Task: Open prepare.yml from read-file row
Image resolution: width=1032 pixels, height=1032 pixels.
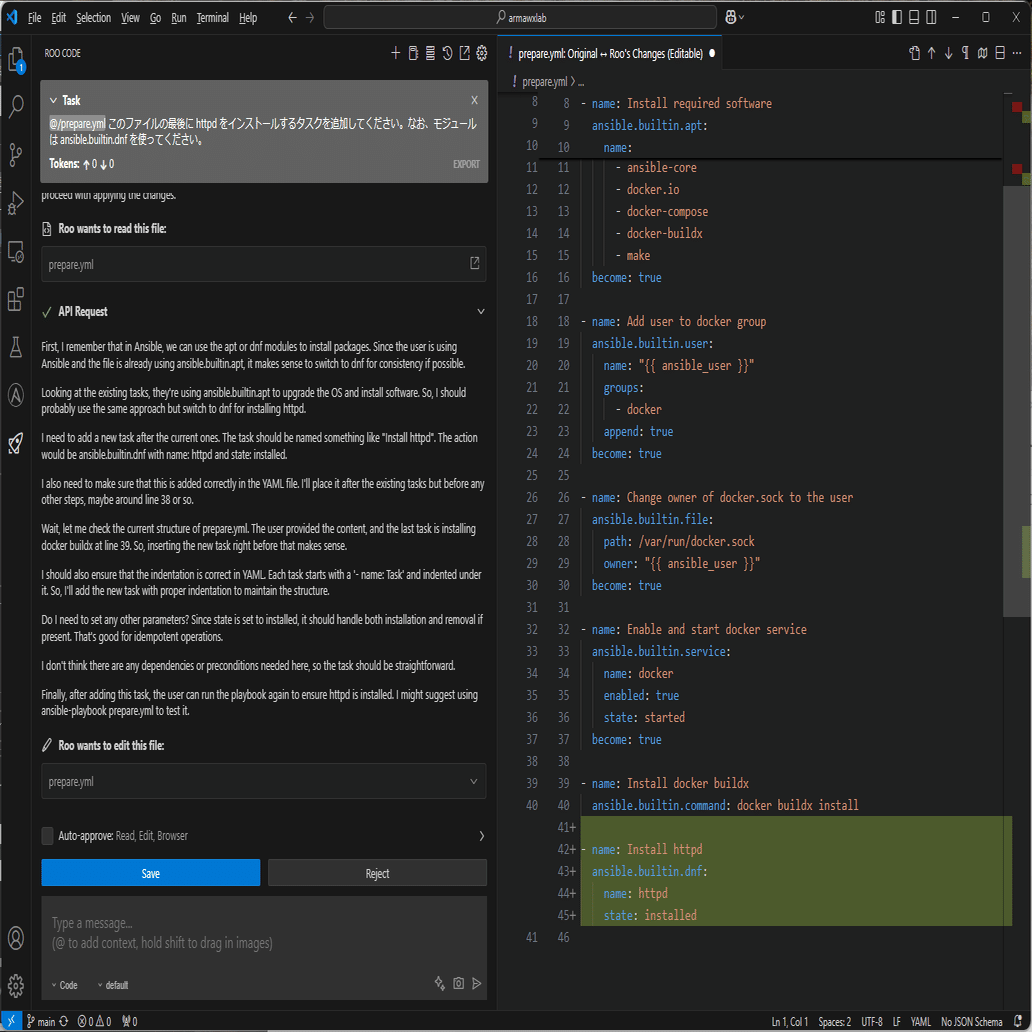Action: click(475, 263)
